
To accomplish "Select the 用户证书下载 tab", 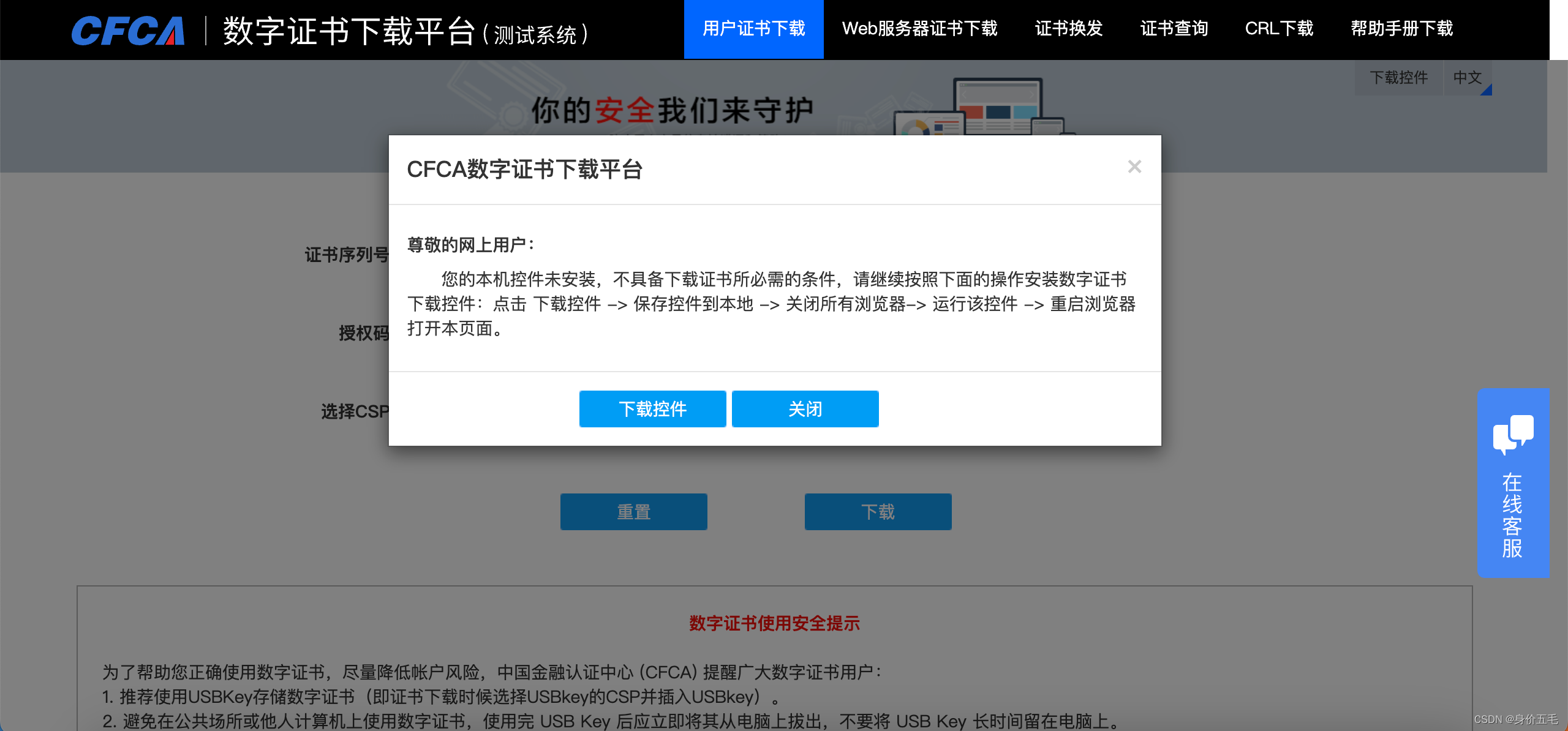I will tap(753, 29).
